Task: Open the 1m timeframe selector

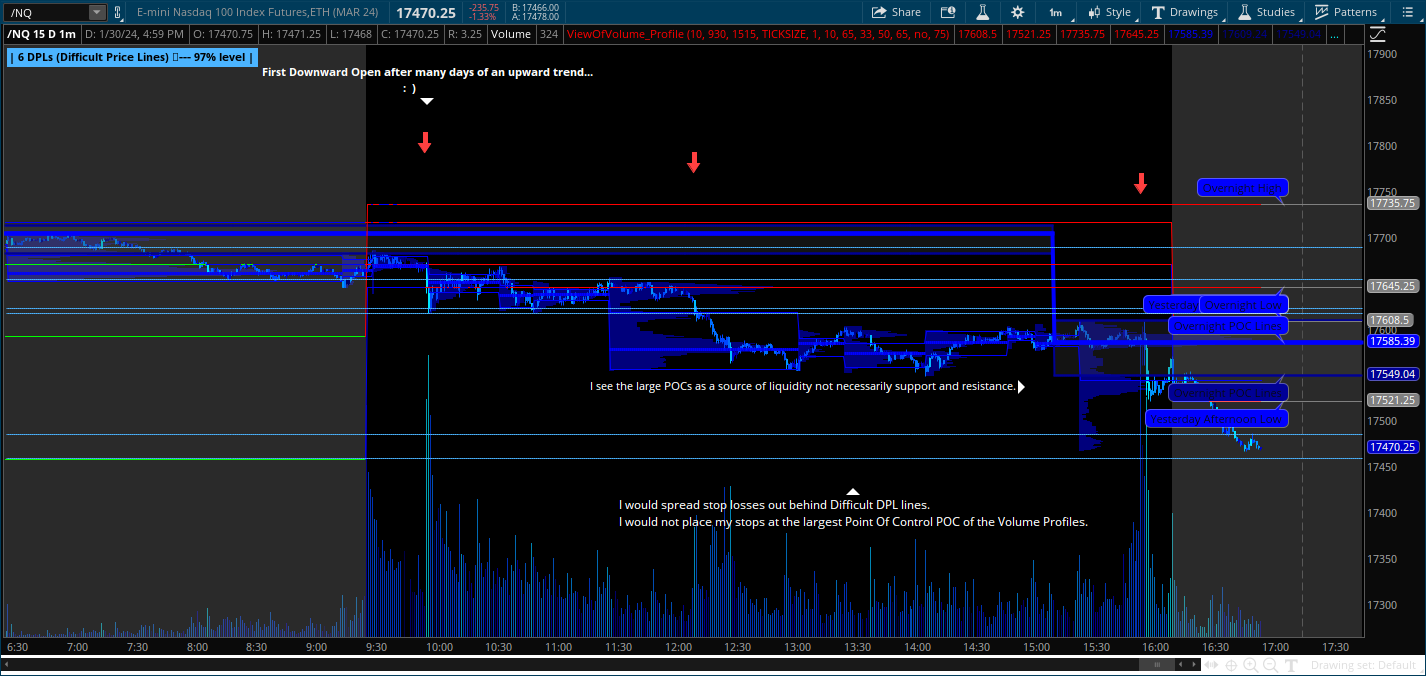Action: (x=1055, y=12)
